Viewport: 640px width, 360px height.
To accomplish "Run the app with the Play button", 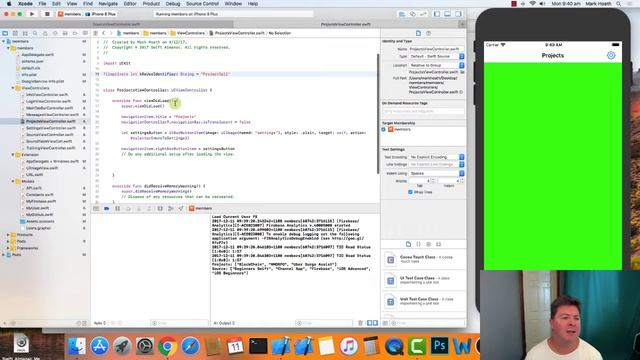I will click(32, 14).
